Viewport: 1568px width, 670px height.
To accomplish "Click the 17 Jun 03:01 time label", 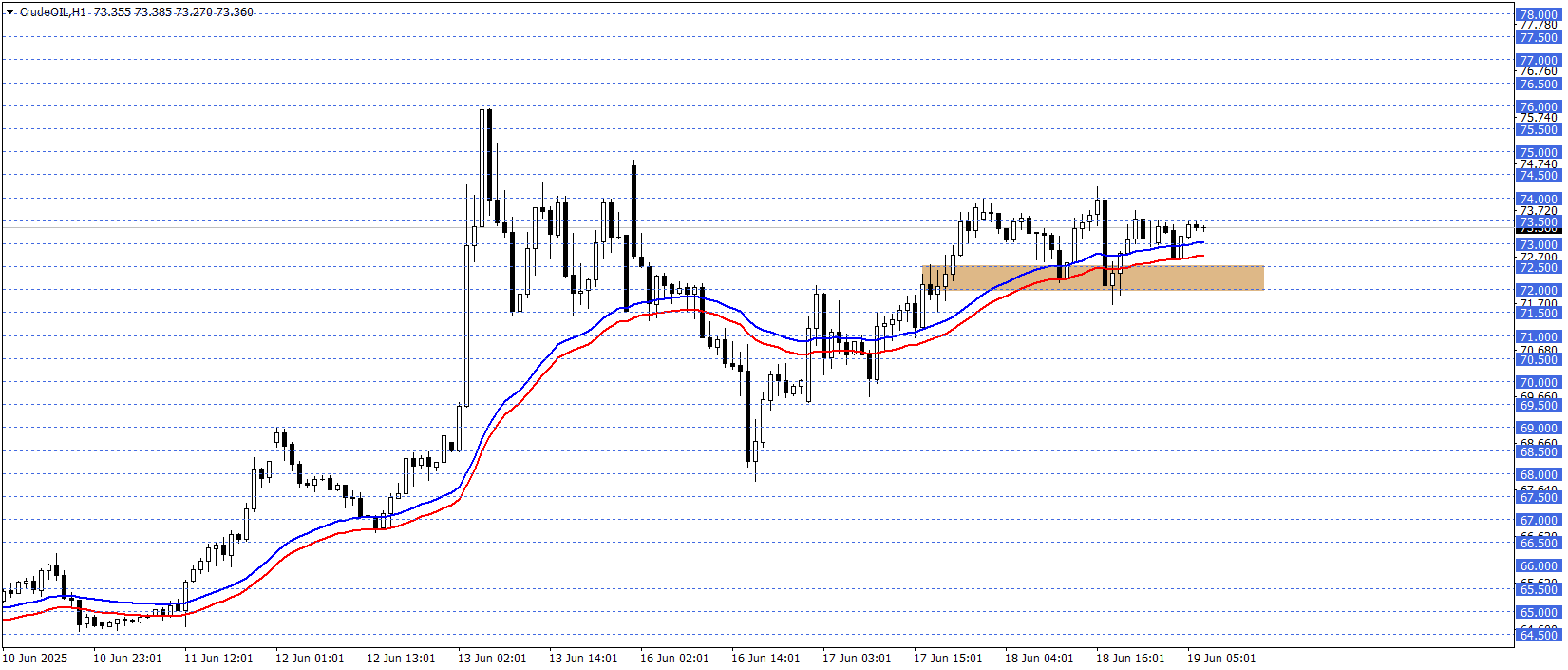I will pyautogui.click(x=857, y=659).
